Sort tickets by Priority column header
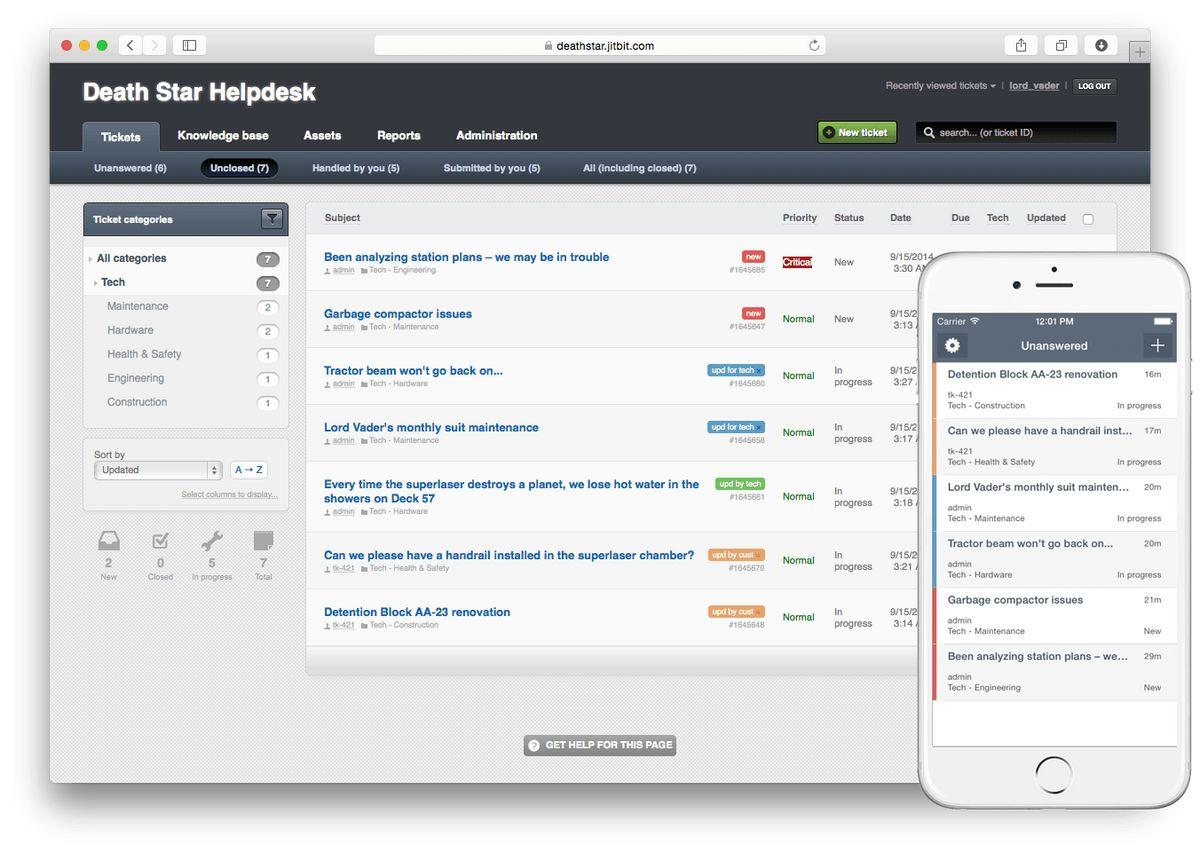This screenshot has height=854, width=1200. 799,218
